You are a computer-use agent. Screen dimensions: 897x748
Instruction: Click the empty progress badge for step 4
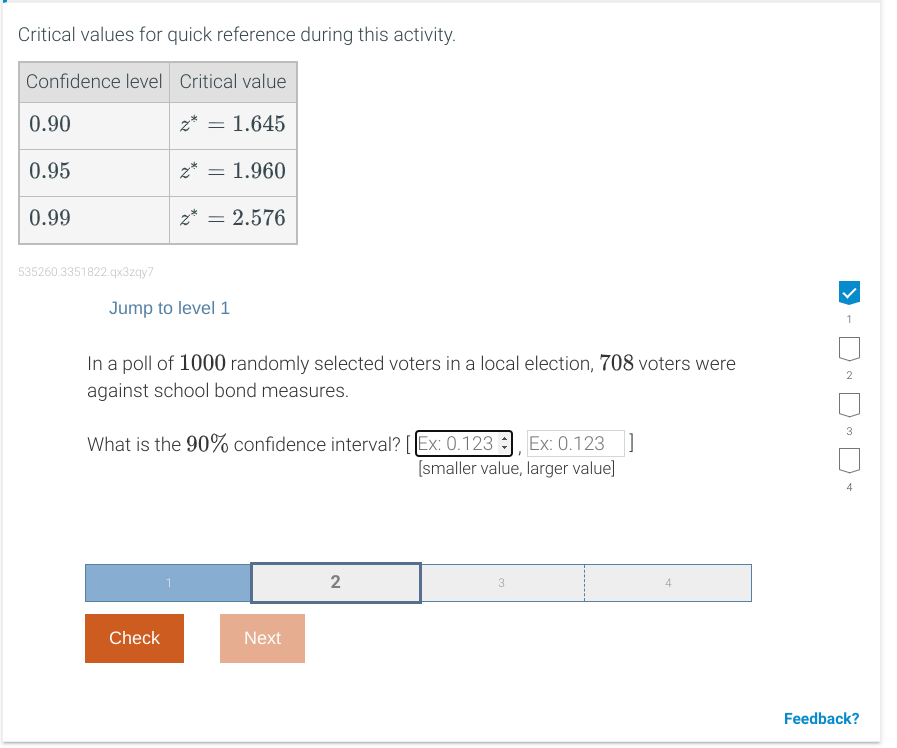coord(849,460)
